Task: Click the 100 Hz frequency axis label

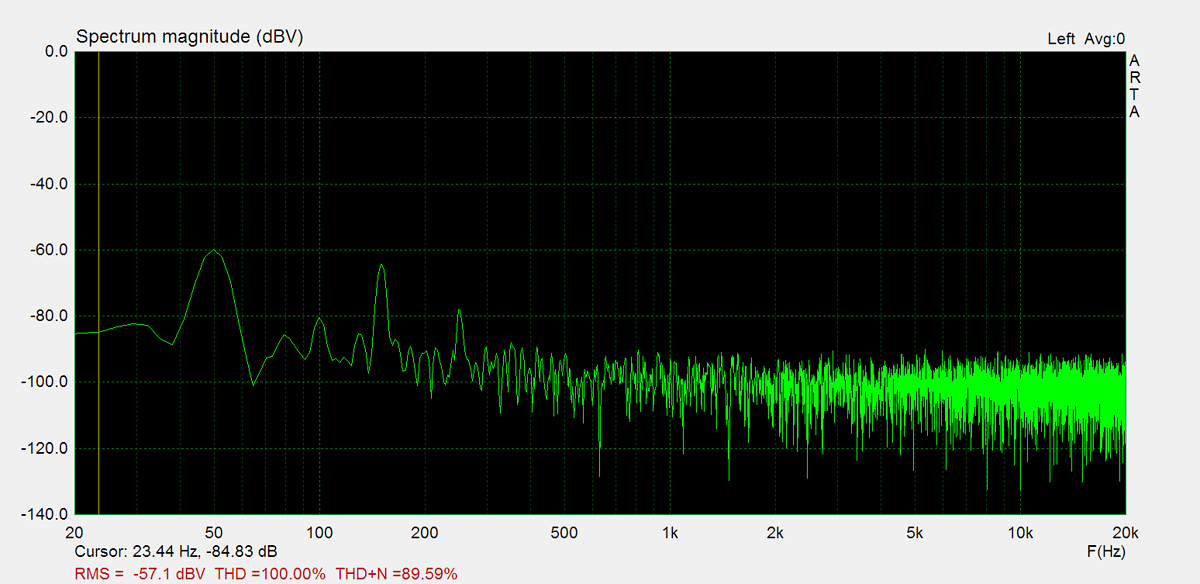Action: point(319,532)
